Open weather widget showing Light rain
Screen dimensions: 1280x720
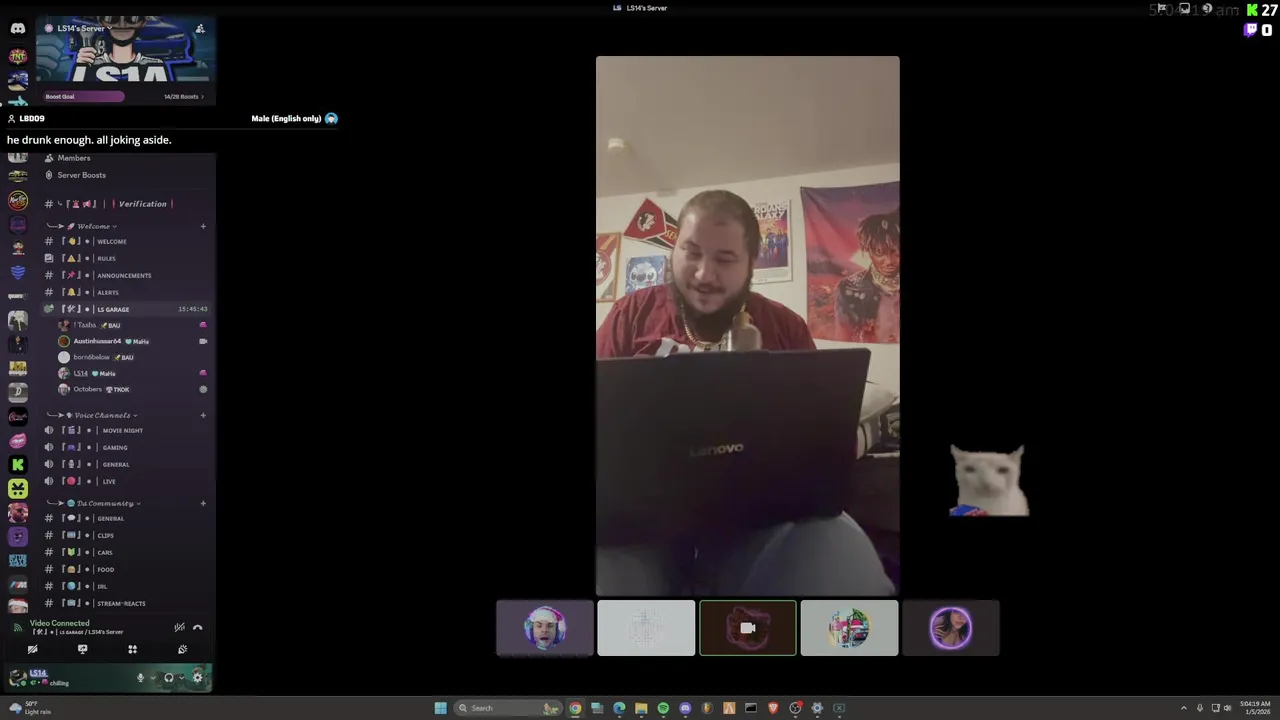click(30, 708)
